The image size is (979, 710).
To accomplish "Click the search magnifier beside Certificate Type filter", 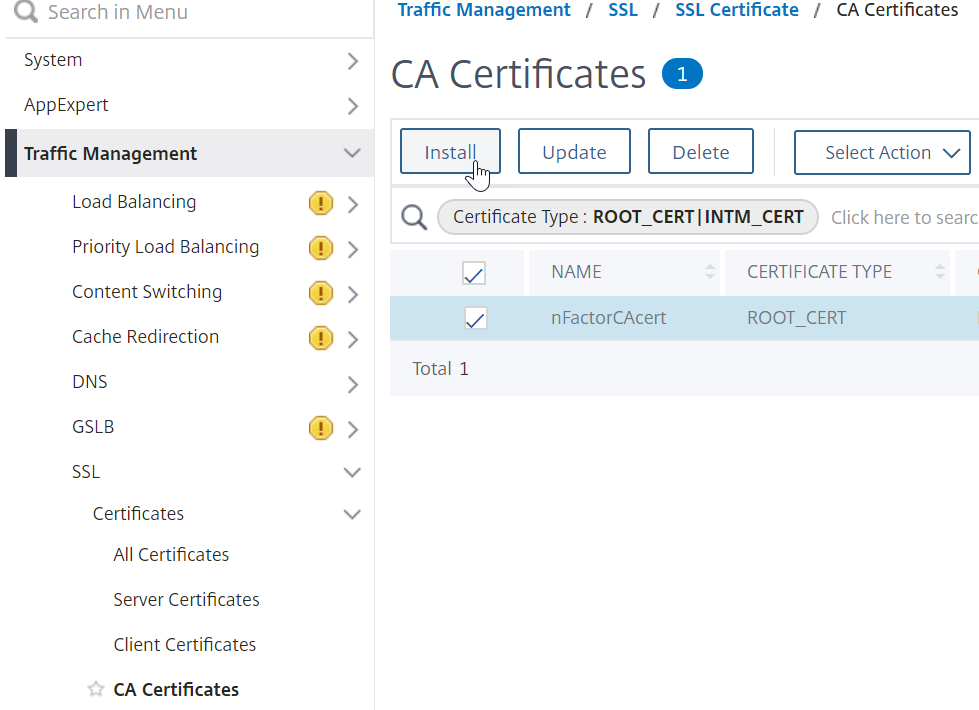I will click(x=414, y=217).
